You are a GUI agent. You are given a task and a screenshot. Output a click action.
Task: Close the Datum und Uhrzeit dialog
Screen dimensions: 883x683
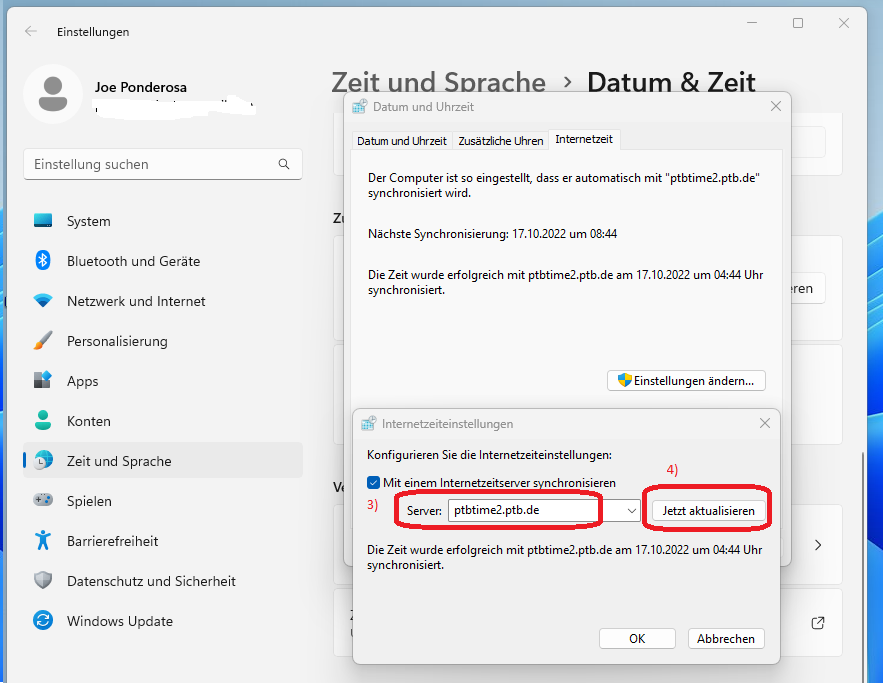[775, 106]
